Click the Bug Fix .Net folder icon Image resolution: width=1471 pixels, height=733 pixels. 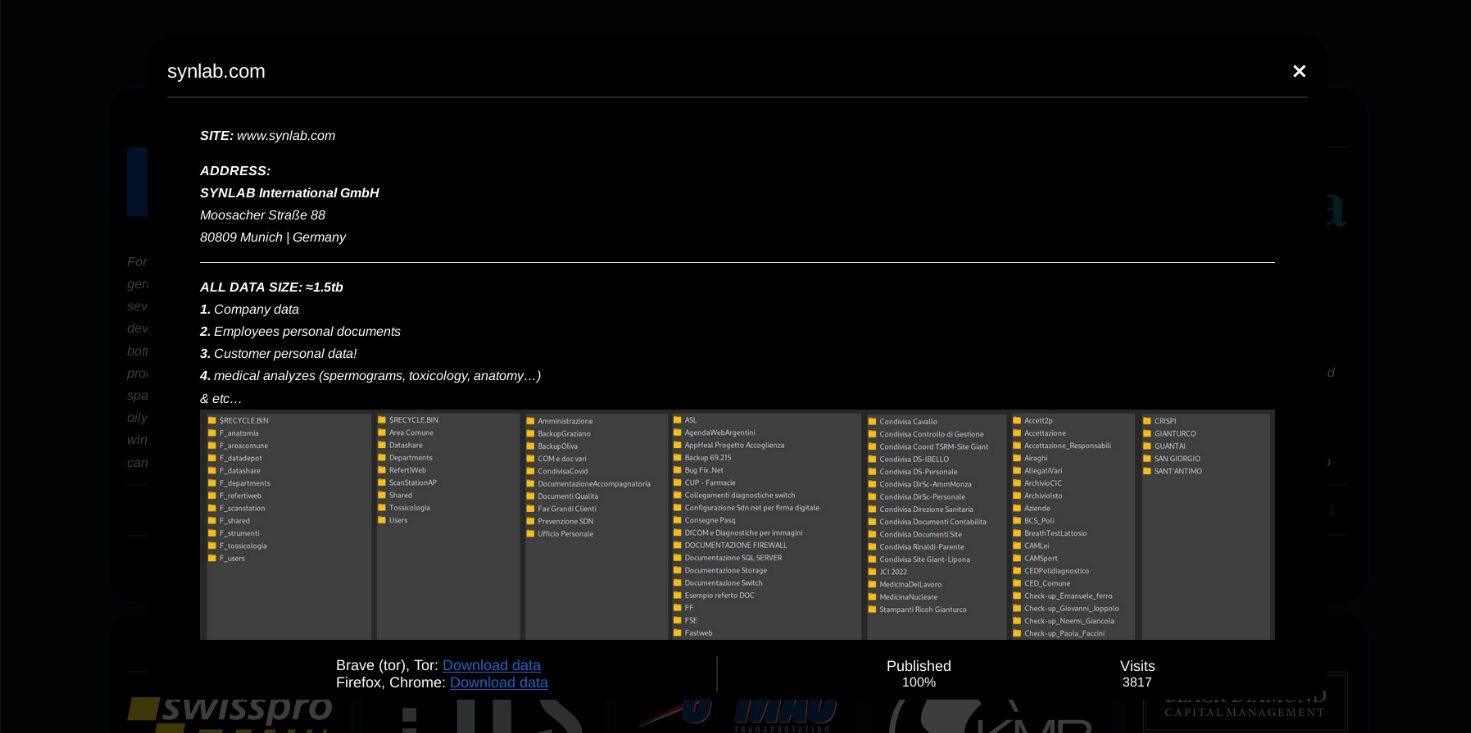(677, 470)
